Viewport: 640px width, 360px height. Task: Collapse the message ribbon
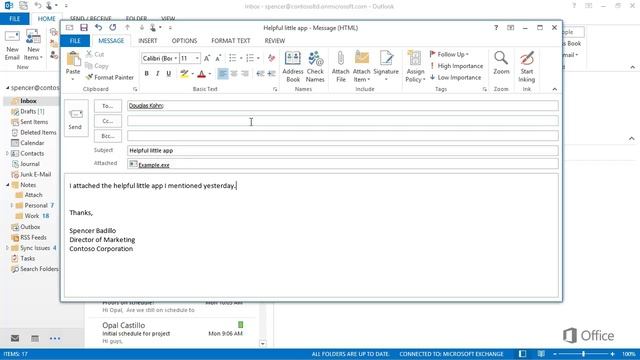click(x=554, y=89)
